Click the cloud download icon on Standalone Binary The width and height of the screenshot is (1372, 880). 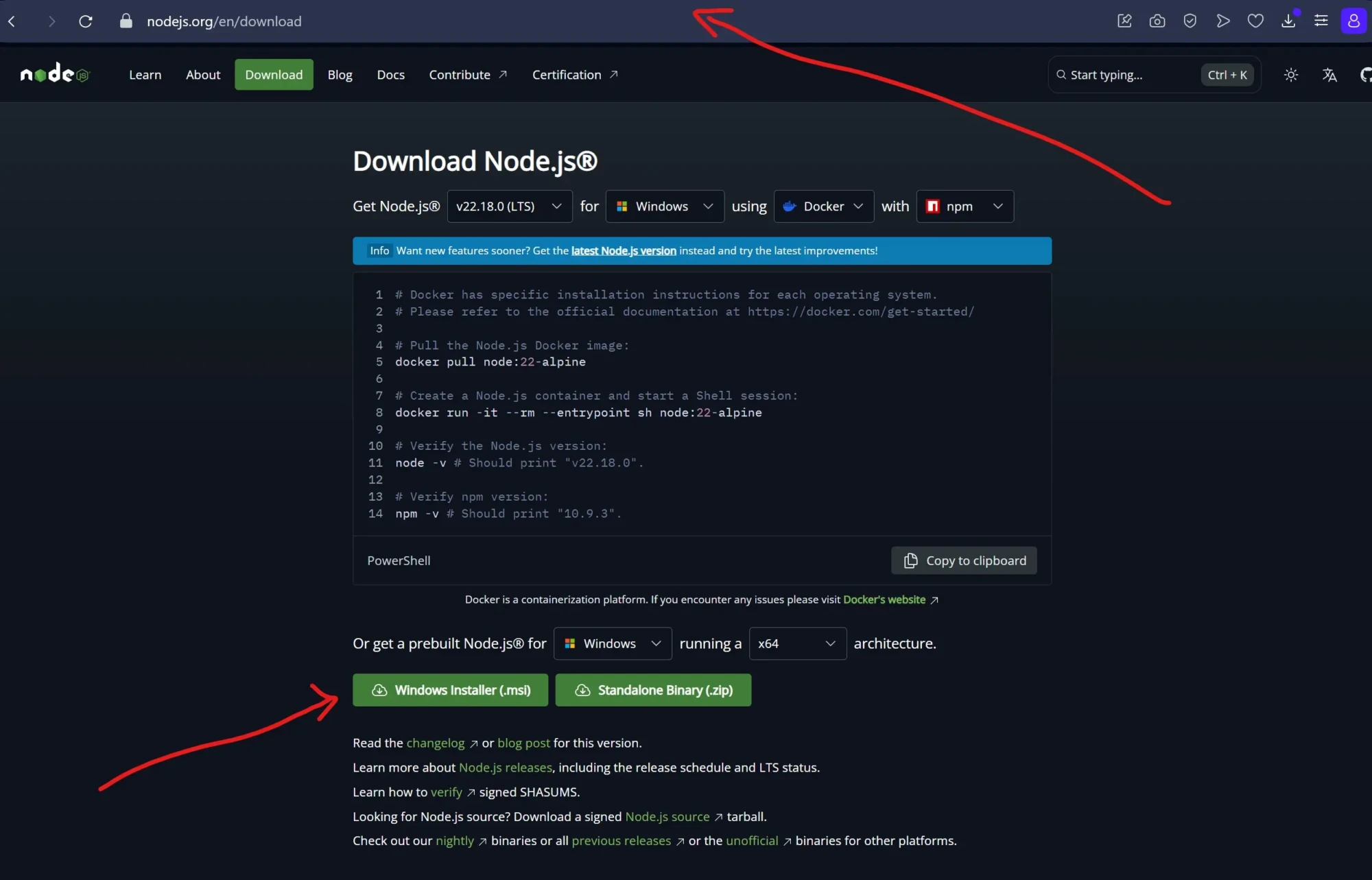point(582,690)
